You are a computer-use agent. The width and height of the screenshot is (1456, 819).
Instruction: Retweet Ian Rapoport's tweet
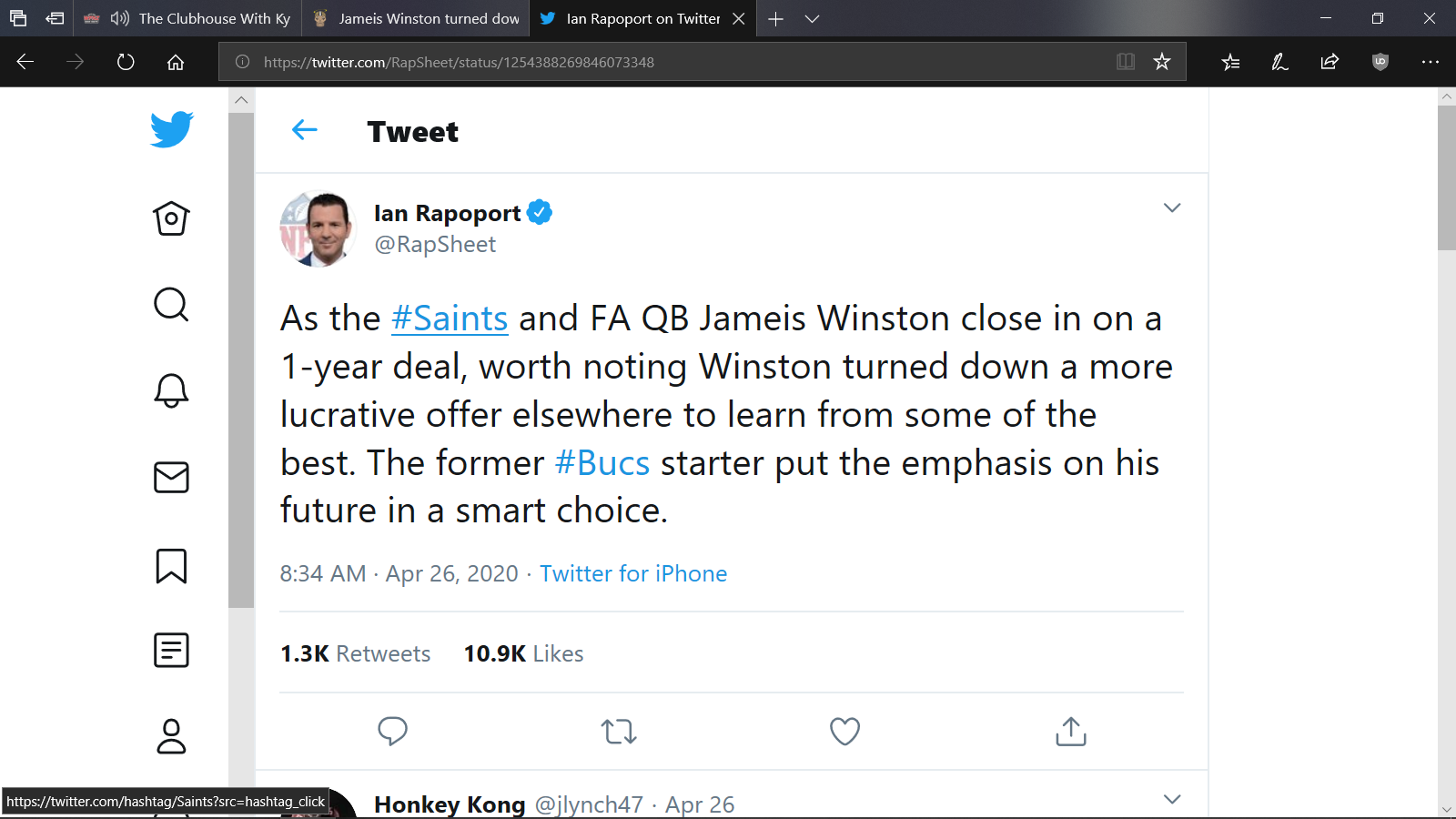(x=619, y=732)
